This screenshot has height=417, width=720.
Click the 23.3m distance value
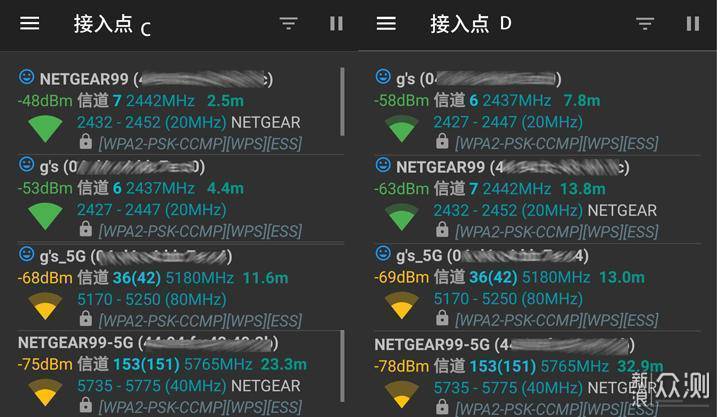pyautogui.click(x=284, y=364)
